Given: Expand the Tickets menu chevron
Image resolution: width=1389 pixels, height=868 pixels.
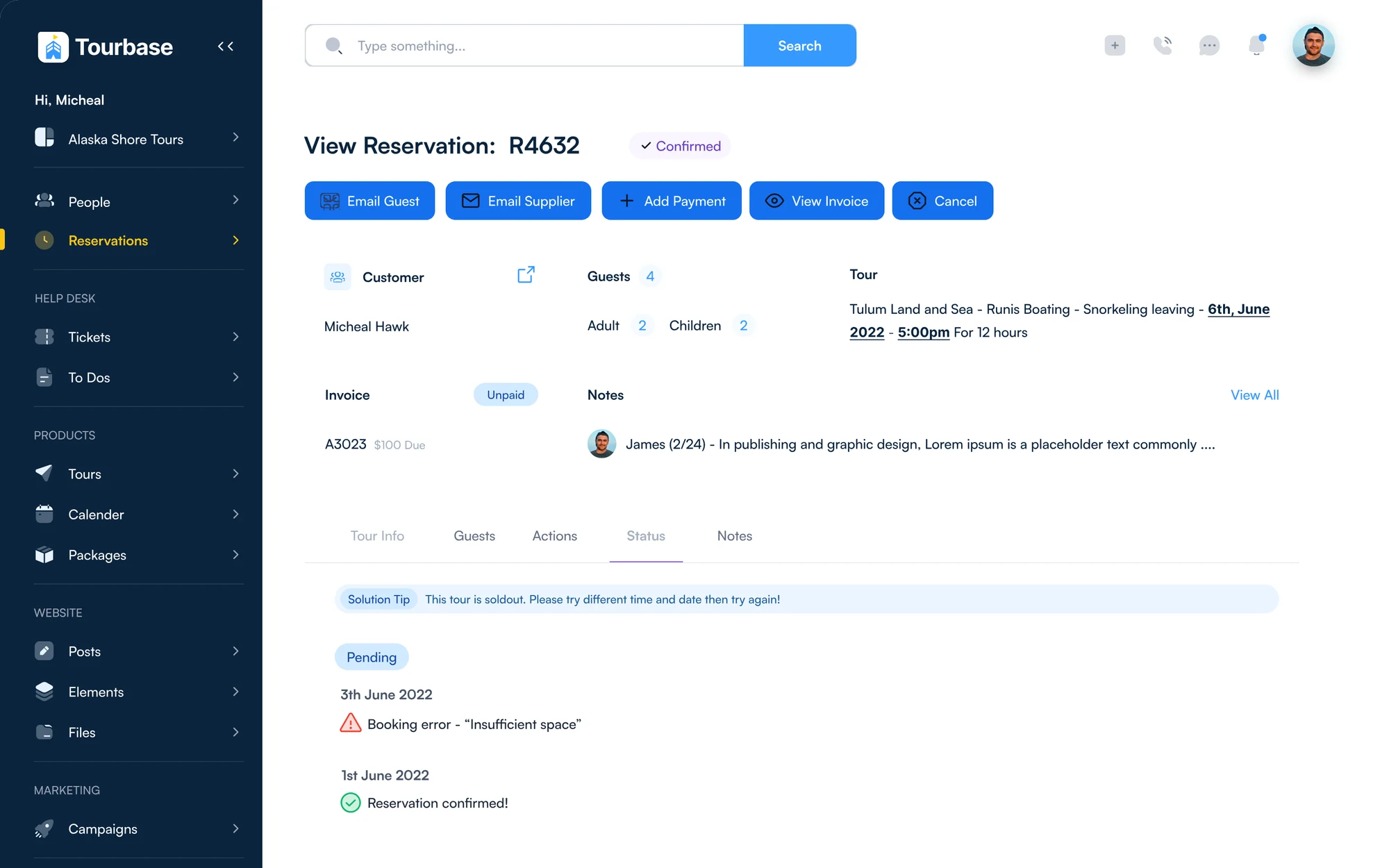Looking at the screenshot, I should 235,337.
